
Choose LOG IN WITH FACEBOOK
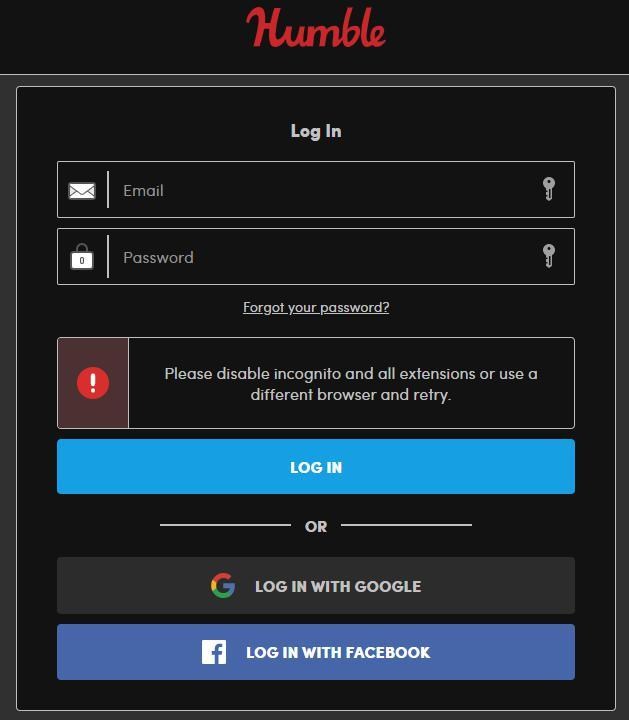(316, 652)
